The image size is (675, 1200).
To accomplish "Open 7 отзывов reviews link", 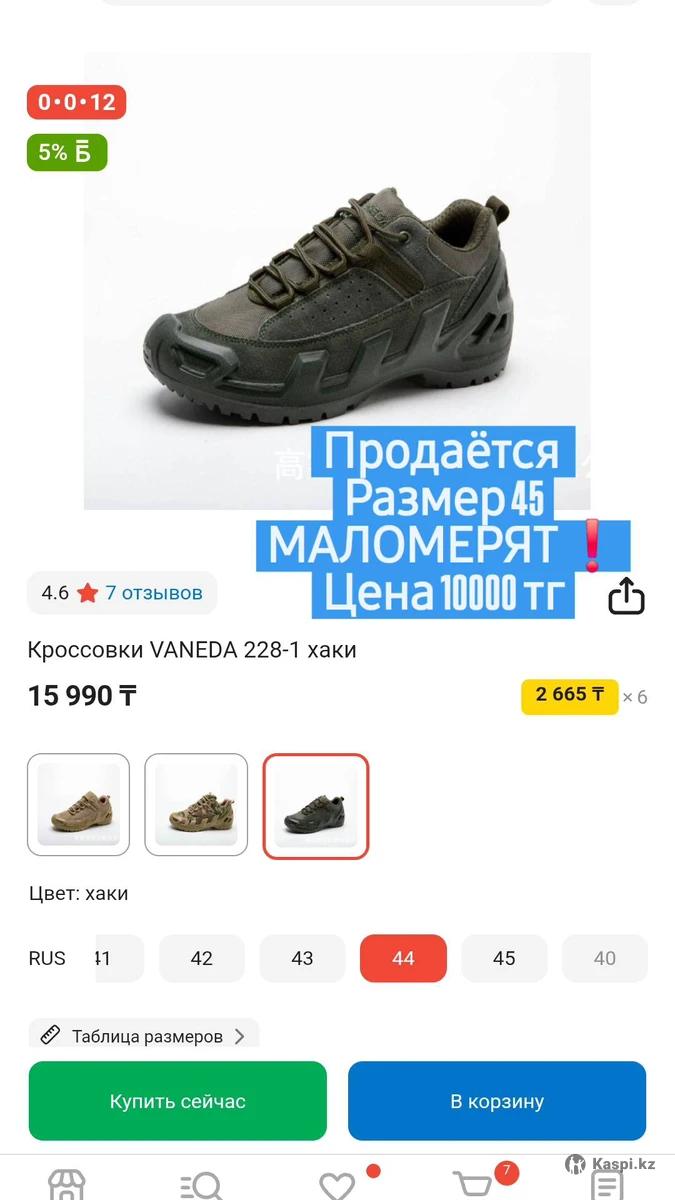I will (154, 593).
